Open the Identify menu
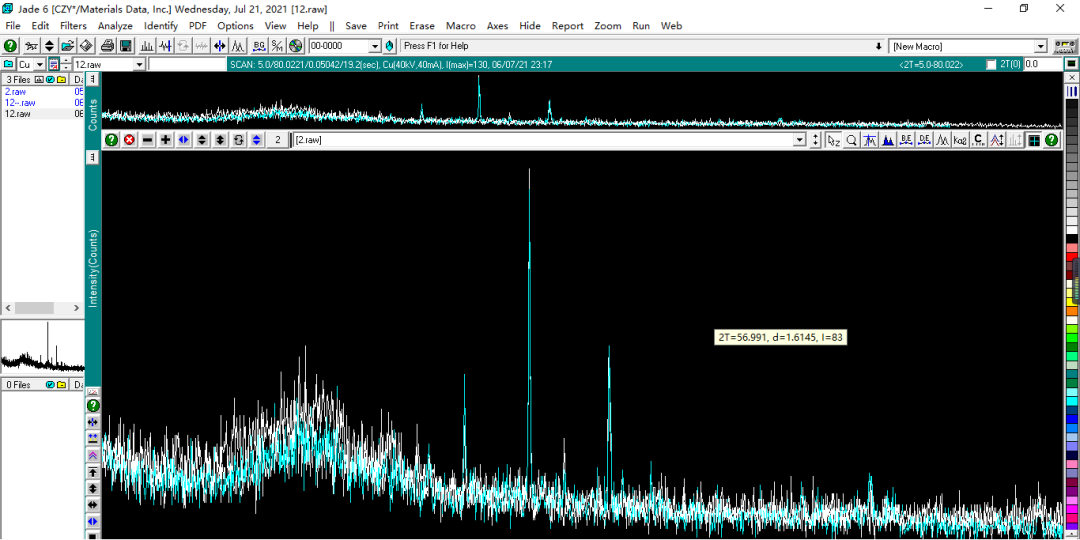The width and height of the screenshot is (1080, 540). (161, 26)
